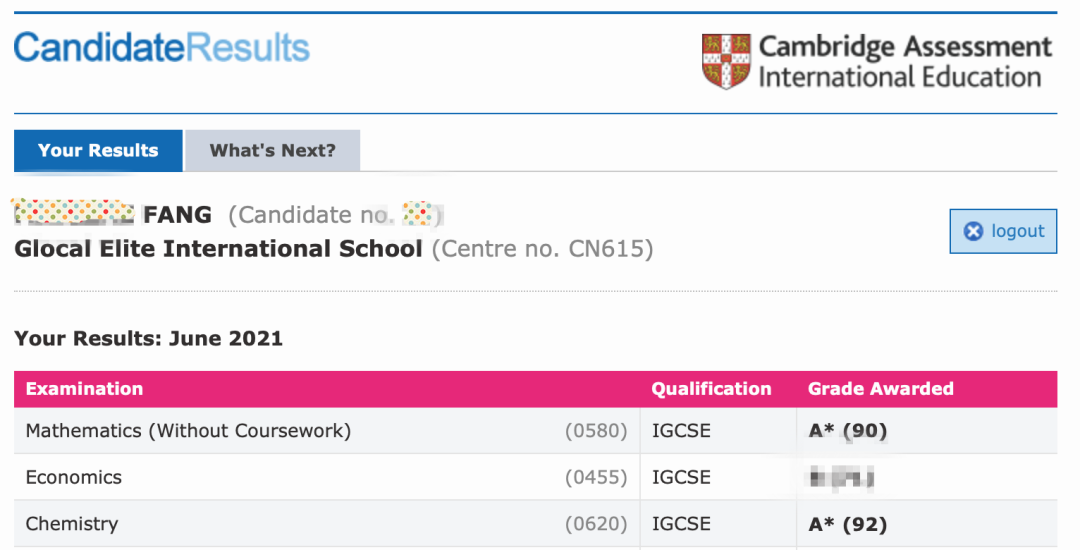Click the Economics syllabus code (0455)
The width and height of the screenshot is (1080, 550).
(596, 477)
